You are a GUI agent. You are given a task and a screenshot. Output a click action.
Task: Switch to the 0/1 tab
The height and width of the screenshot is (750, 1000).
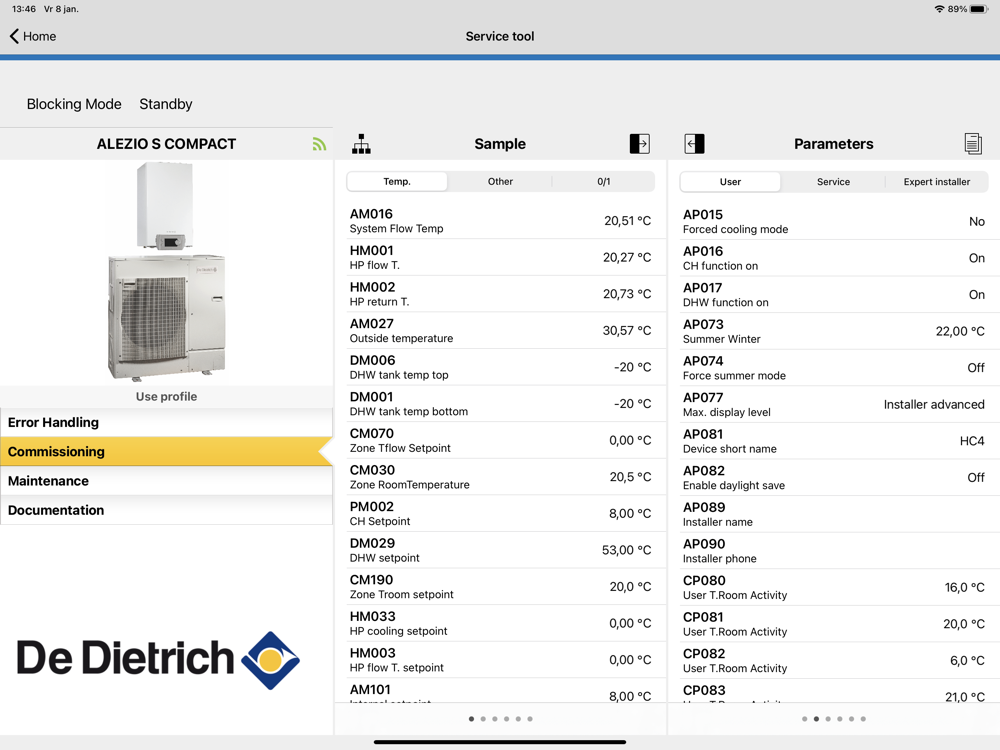point(603,182)
